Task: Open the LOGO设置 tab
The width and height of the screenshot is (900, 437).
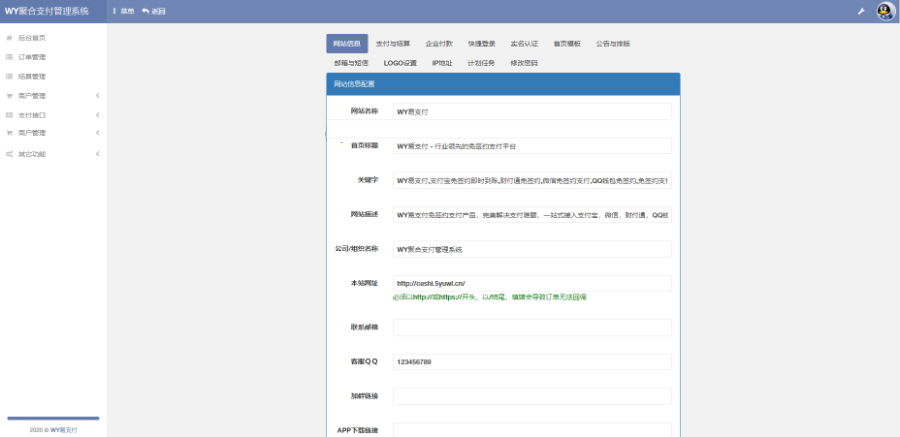Action: 400,63
